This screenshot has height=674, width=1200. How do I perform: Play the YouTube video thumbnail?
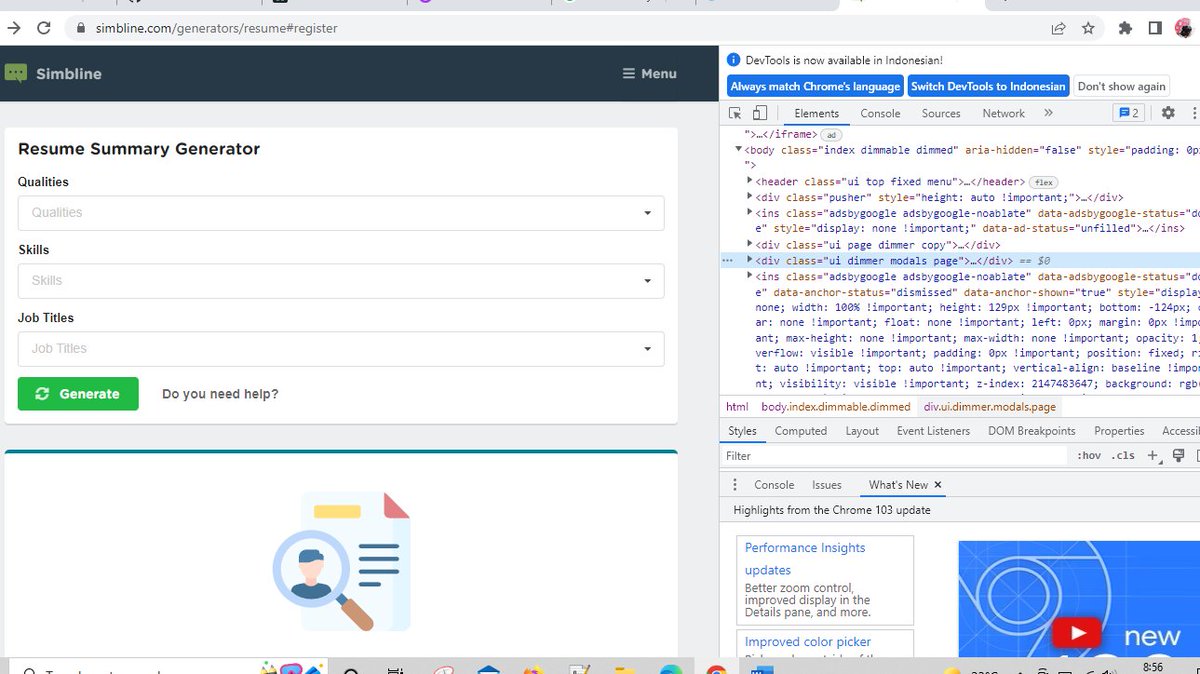(1076, 632)
